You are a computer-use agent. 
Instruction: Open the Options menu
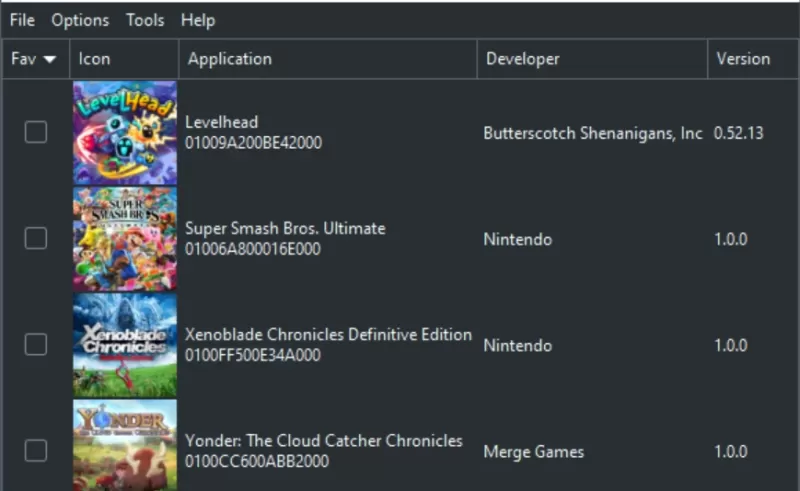click(x=80, y=20)
